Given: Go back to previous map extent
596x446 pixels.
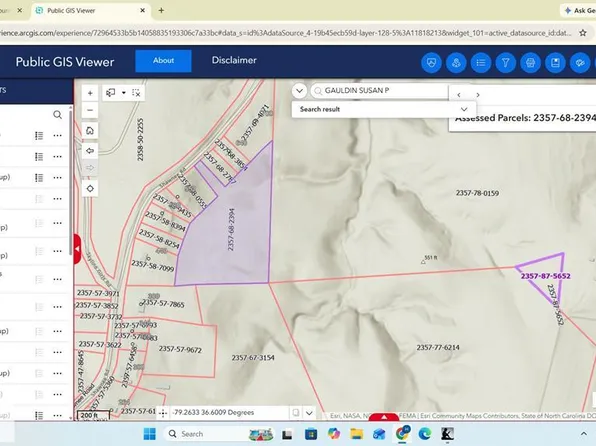Looking at the screenshot, I should point(90,151).
